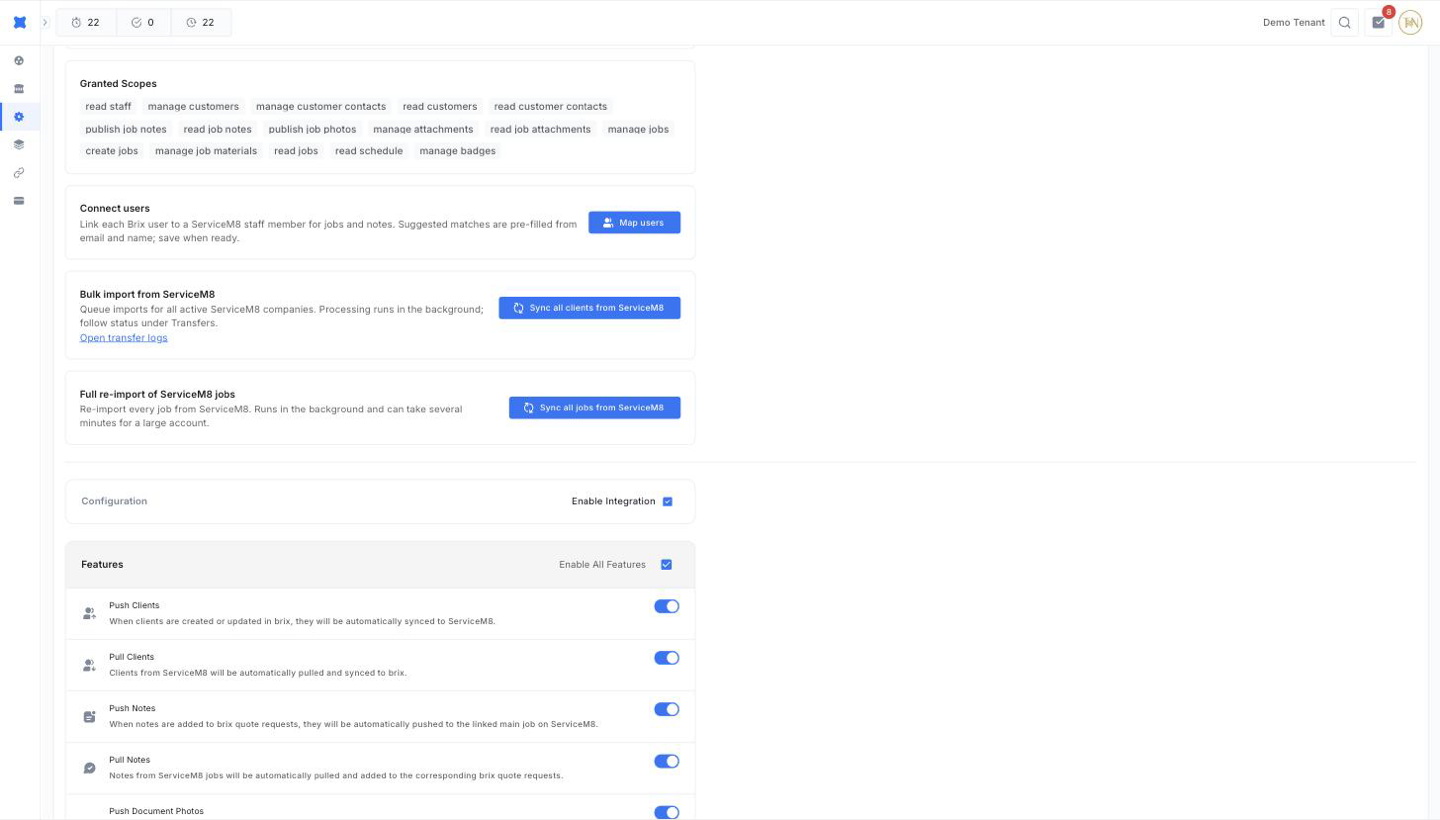Screen dimensions: 1440x820
Task: Click the "manage badges" scope tag
Action: point(457,151)
